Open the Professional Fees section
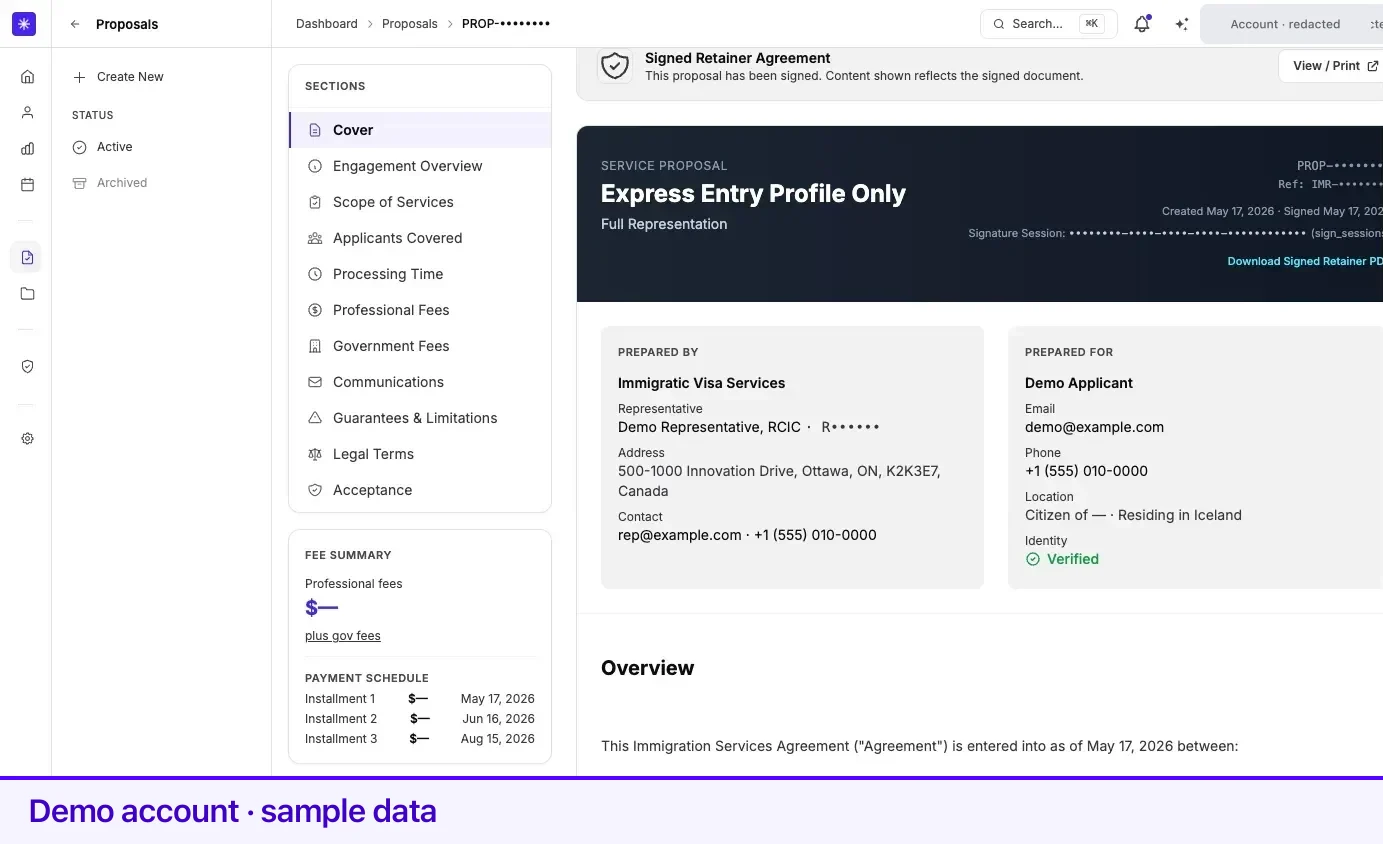This screenshot has height=844, width=1383. point(420,310)
